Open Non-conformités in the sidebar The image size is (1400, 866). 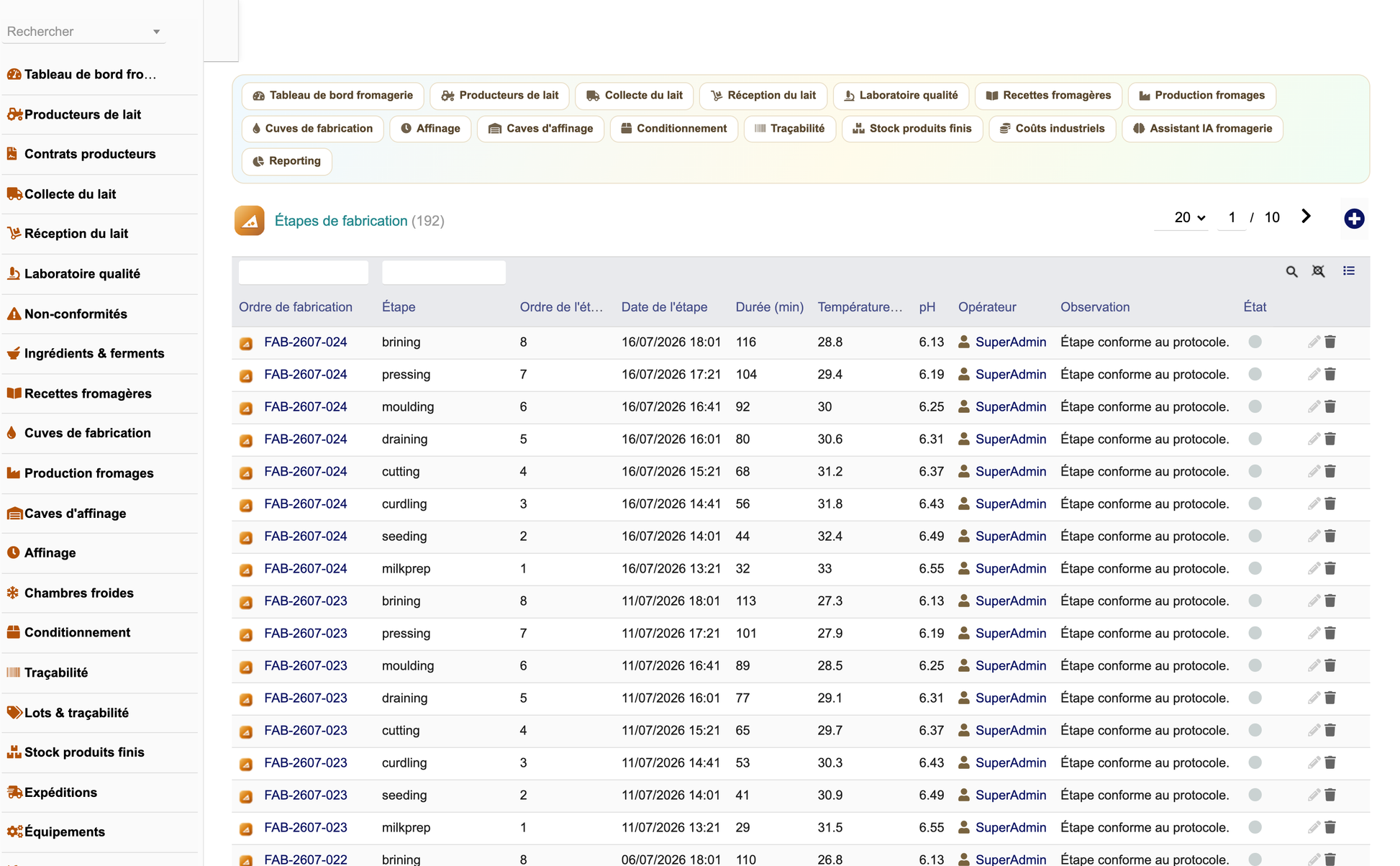click(100, 314)
